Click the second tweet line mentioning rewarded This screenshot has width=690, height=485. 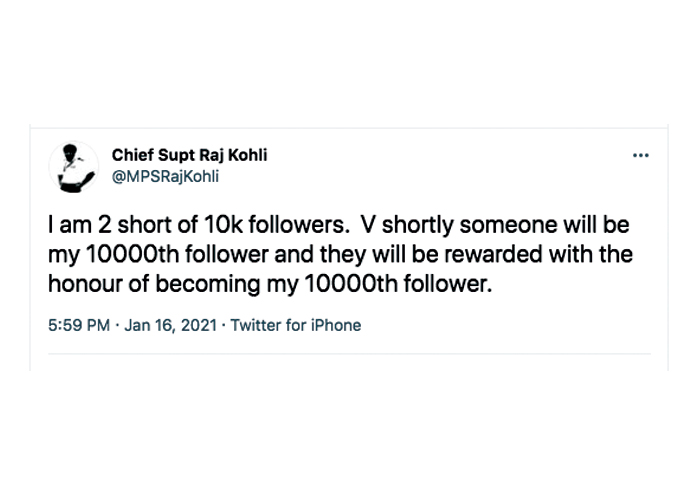(x=340, y=254)
